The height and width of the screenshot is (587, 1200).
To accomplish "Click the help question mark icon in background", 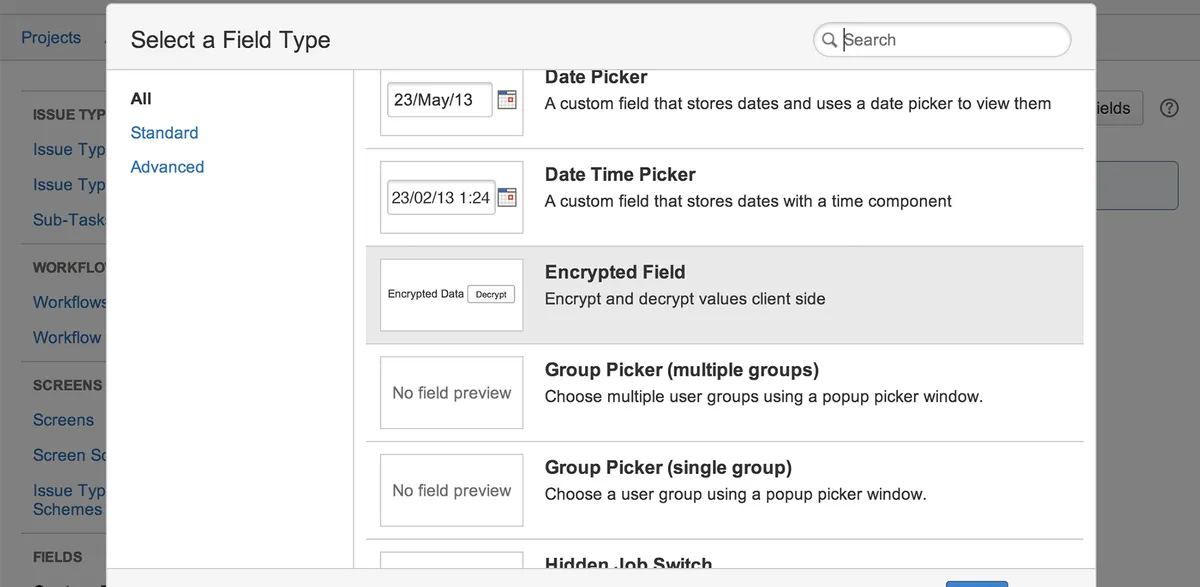I will coord(1169,108).
